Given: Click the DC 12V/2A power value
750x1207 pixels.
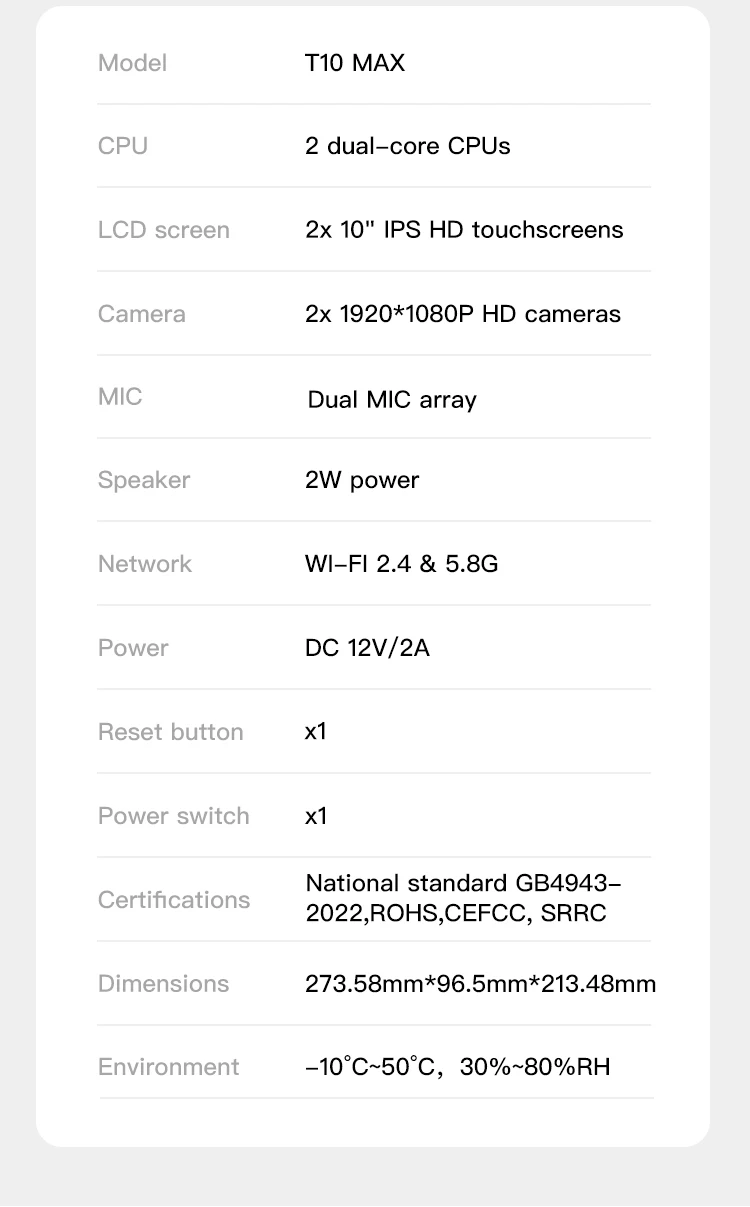Looking at the screenshot, I should coord(367,648).
